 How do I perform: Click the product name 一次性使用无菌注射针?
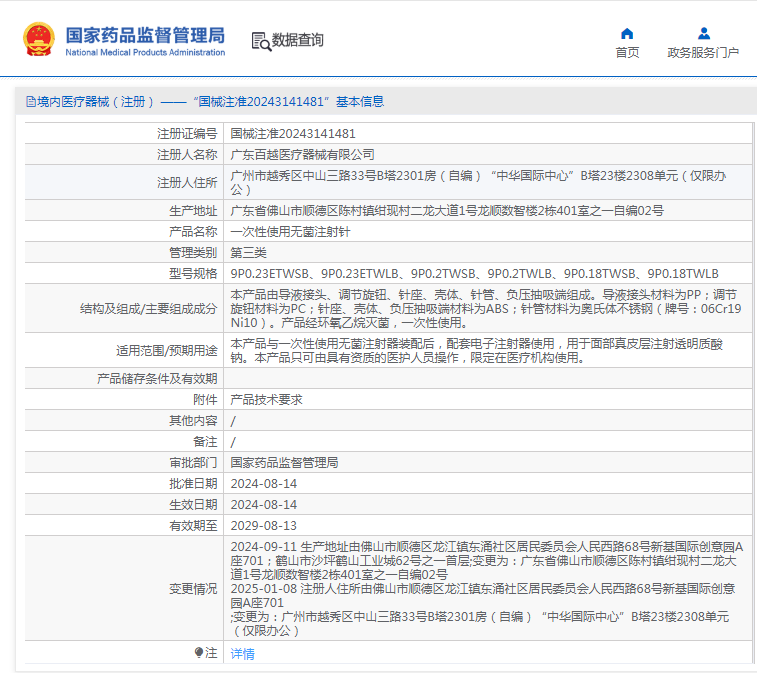pyautogui.click(x=291, y=231)
